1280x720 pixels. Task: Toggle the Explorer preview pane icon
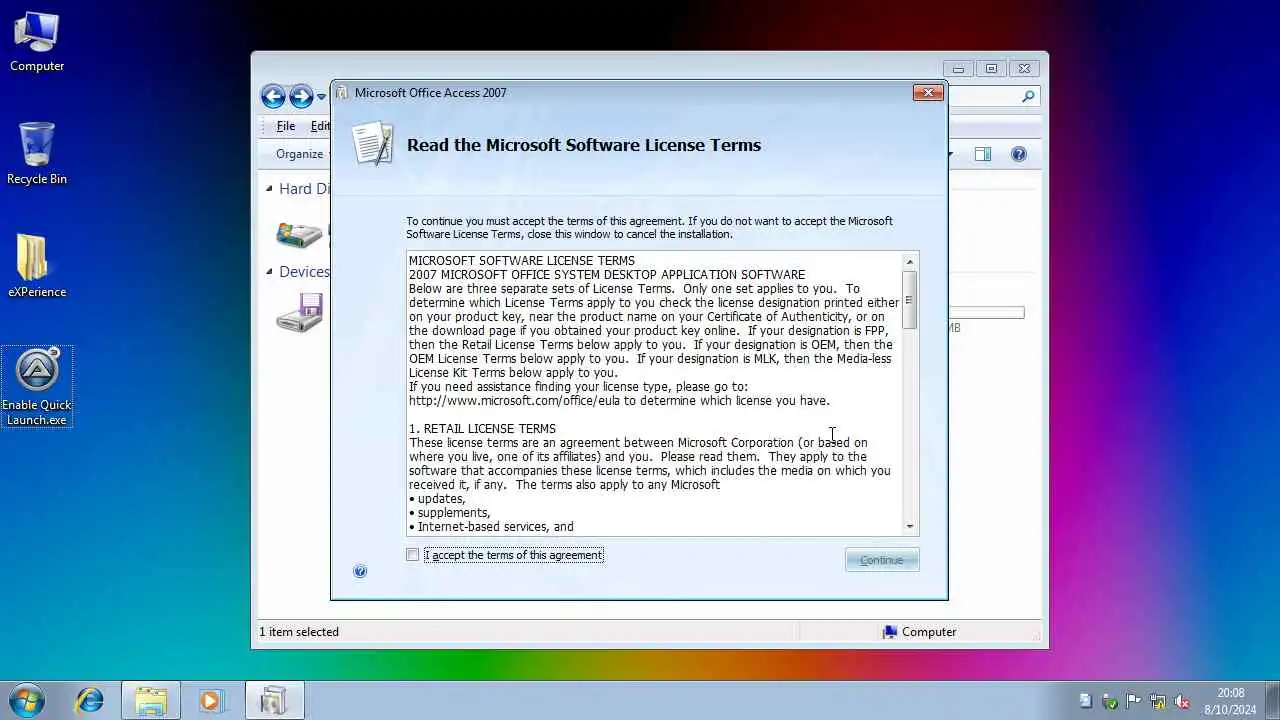click(983, 154)
